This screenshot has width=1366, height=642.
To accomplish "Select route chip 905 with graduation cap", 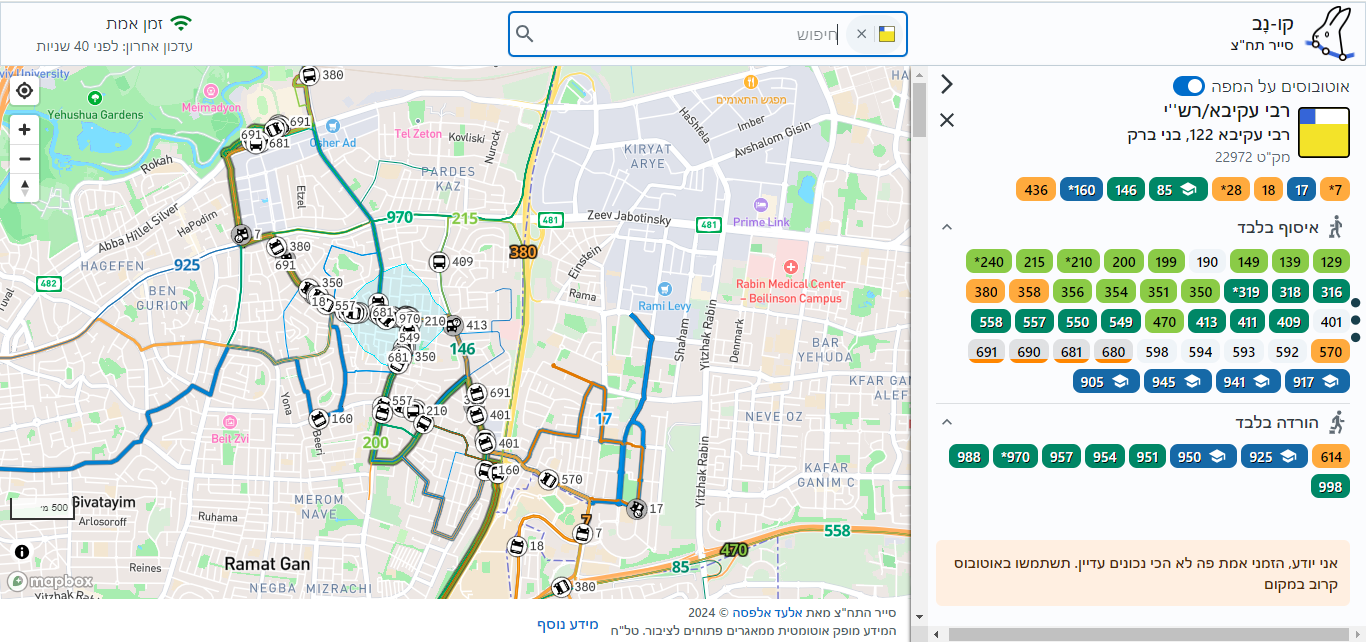I will pyautogui.click(x=1104, y=381).
